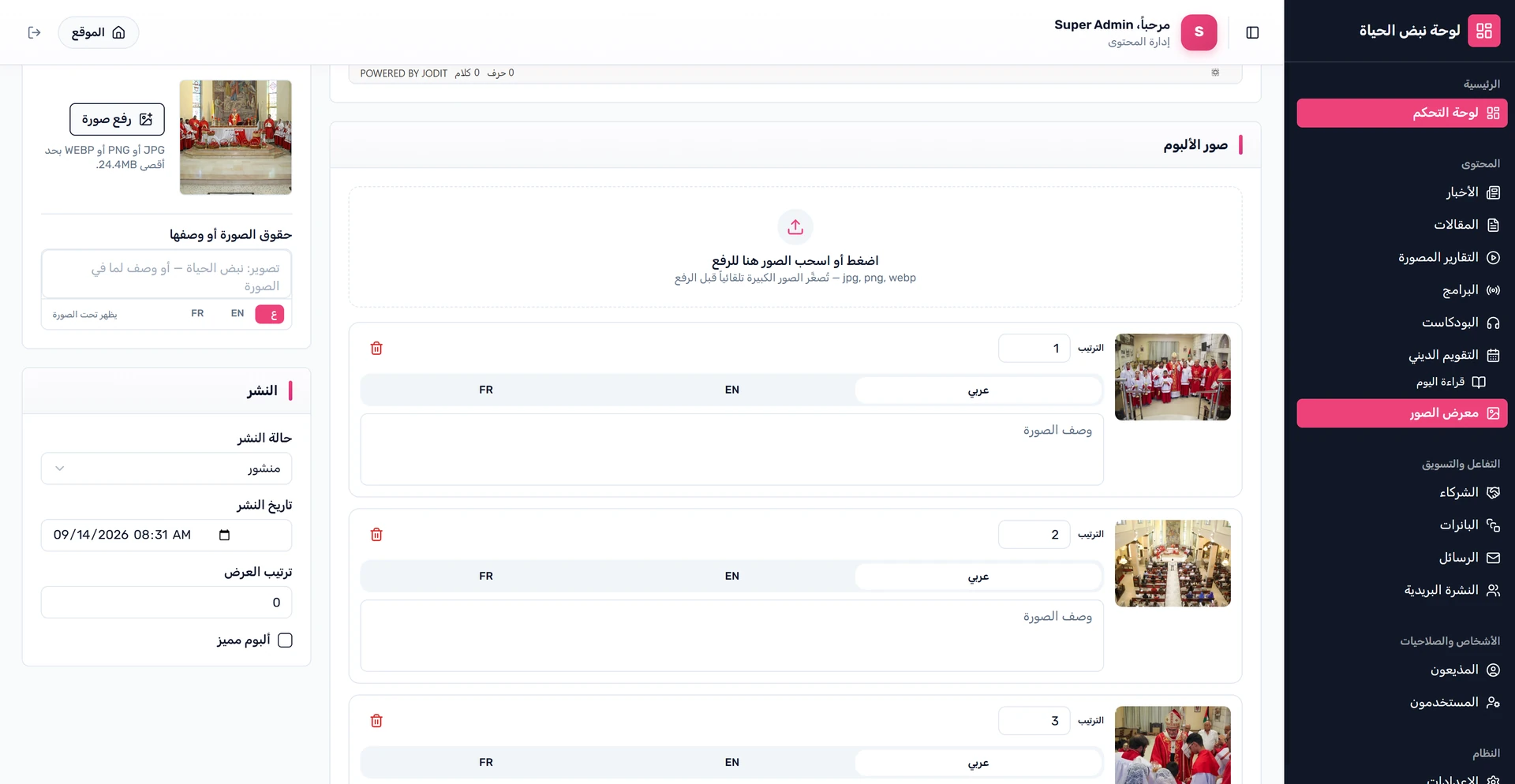Select FR language for image credit
The width and height of the screenshot is (1515, 784).
[x=197, y=314]
